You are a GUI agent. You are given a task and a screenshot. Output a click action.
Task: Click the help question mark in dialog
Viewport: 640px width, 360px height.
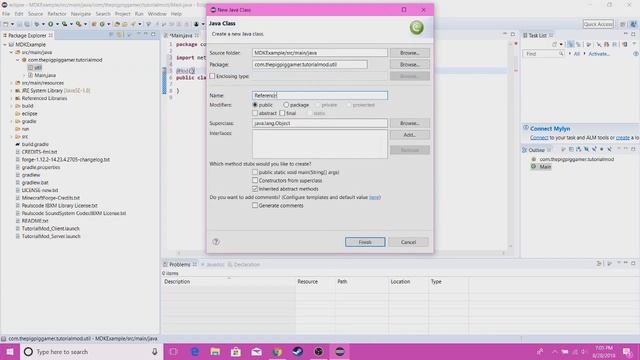pyautogui.click(x=216, y=242)
